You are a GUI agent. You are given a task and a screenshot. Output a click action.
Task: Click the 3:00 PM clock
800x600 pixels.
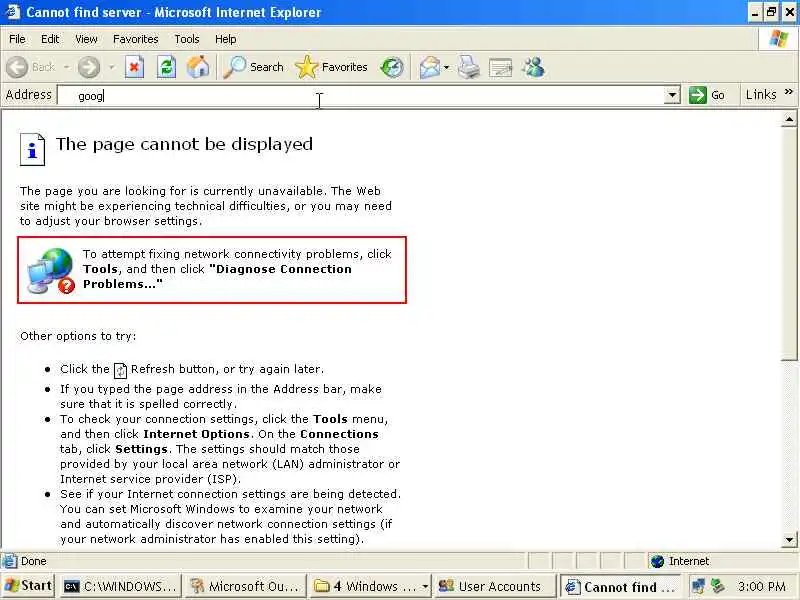[761, 587]
